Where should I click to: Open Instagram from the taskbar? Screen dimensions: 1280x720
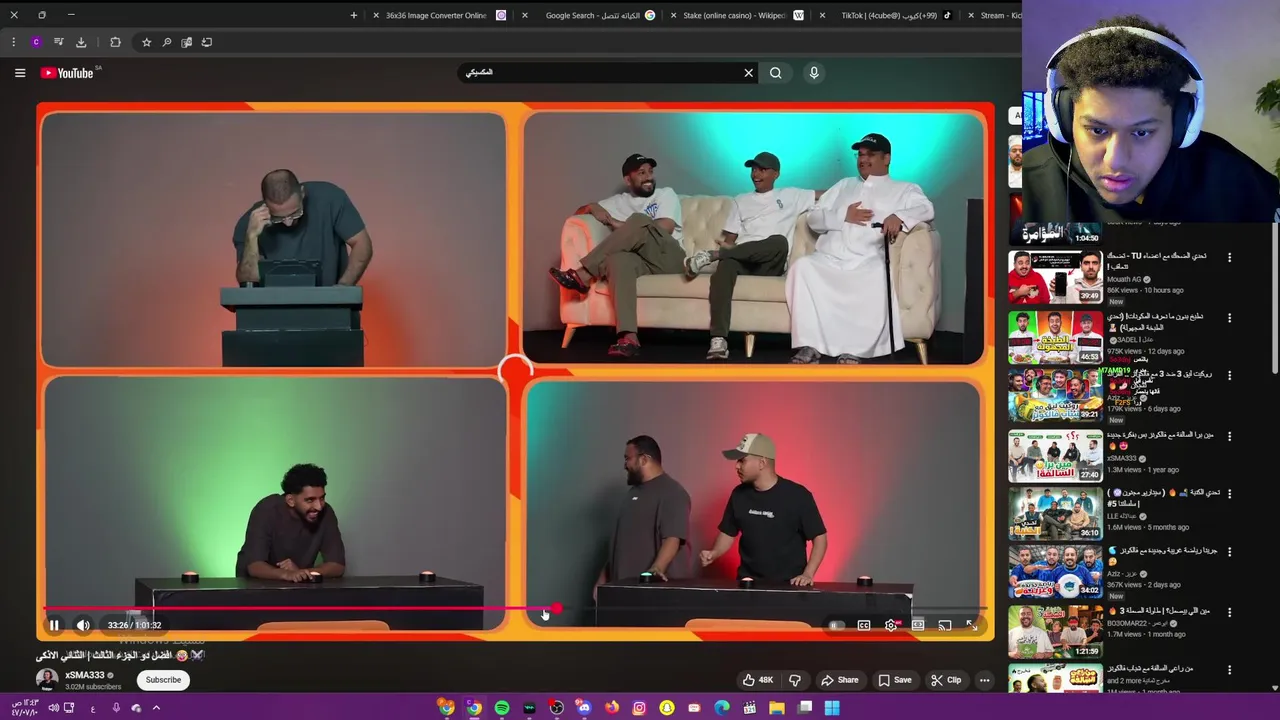[x=639, y=708]
